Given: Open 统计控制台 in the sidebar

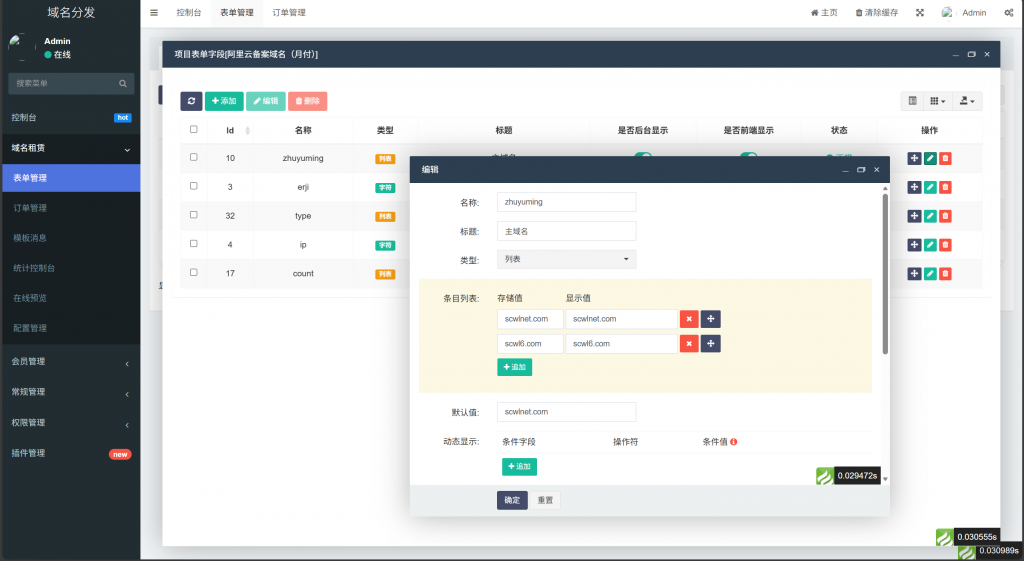Looking at the screenshot, I should pyautogui.click(x=71, y=268).
